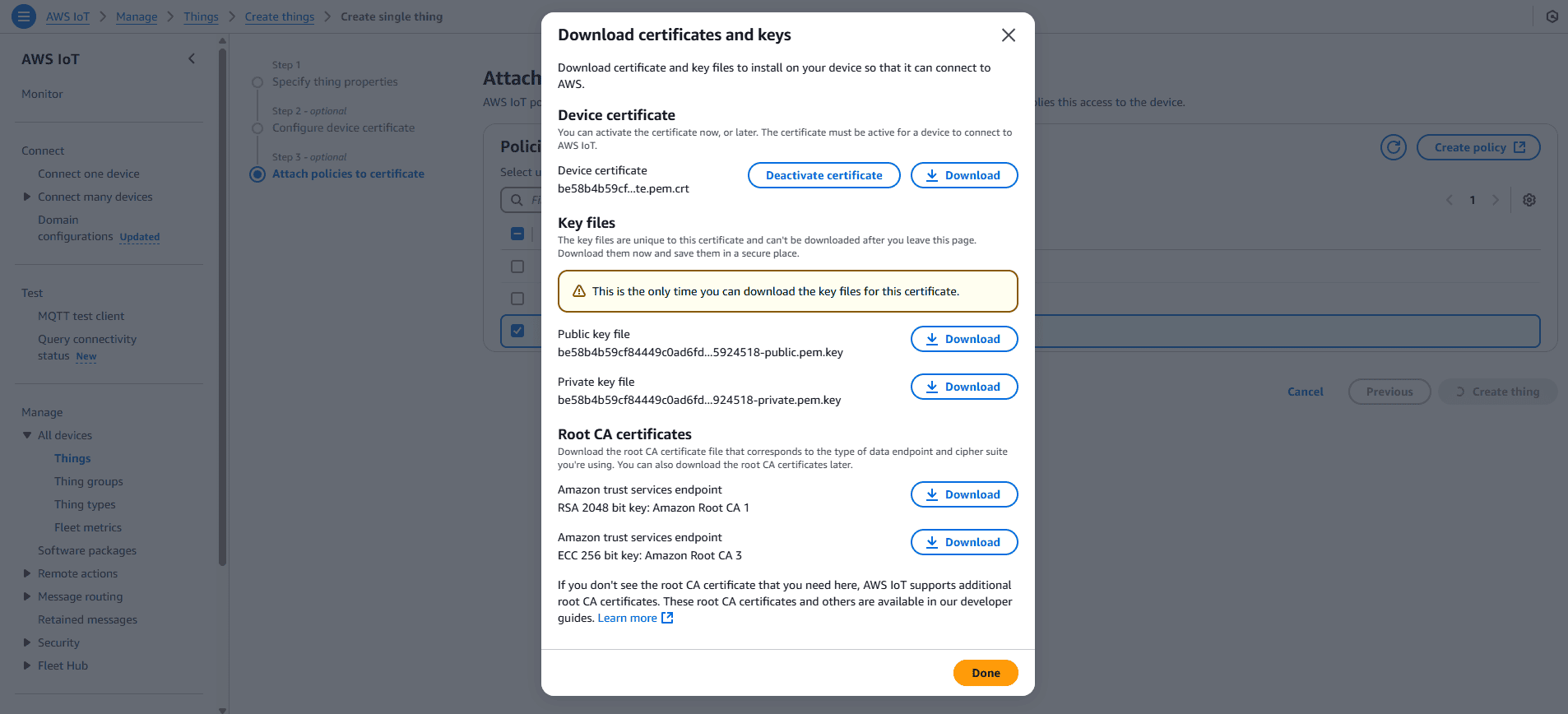Collapse the AWS IoT sidebar panel
This screenshot has height=714, width=1568.
192,58
